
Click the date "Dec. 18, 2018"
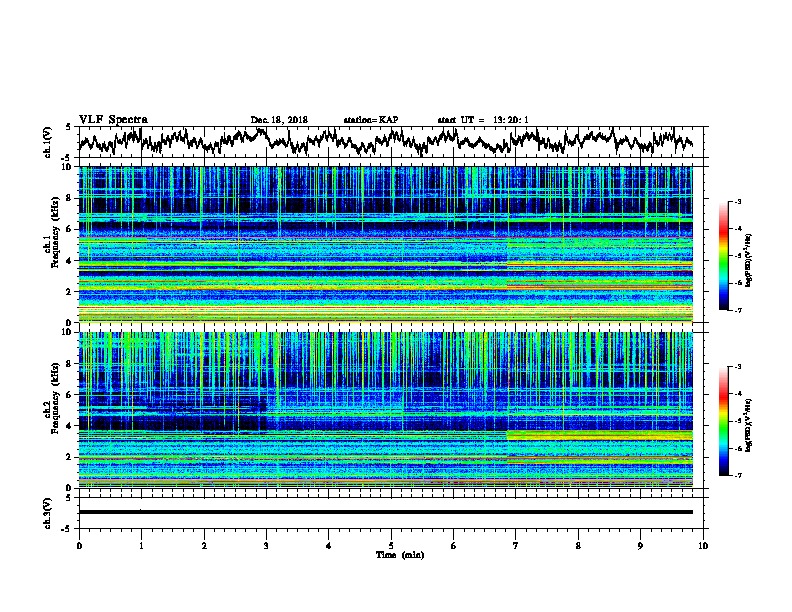click(279, 120)
